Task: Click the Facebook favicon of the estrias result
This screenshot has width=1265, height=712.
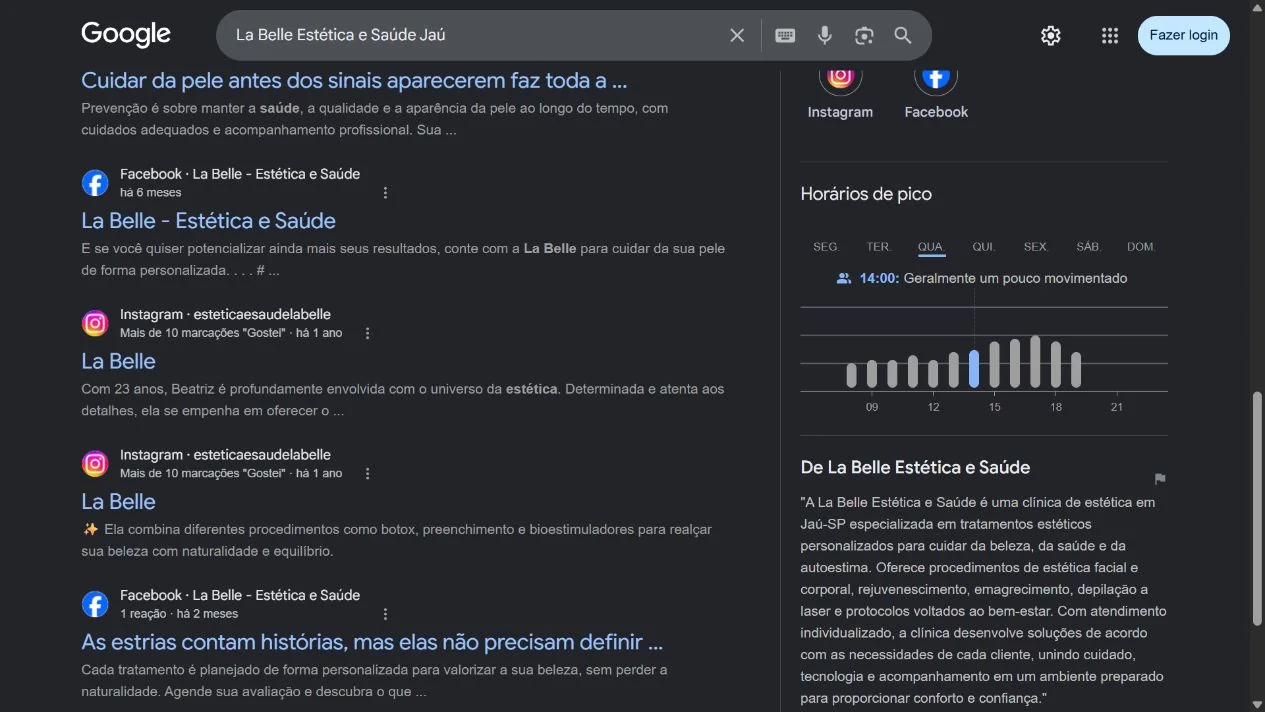Action: coord(95,604)
